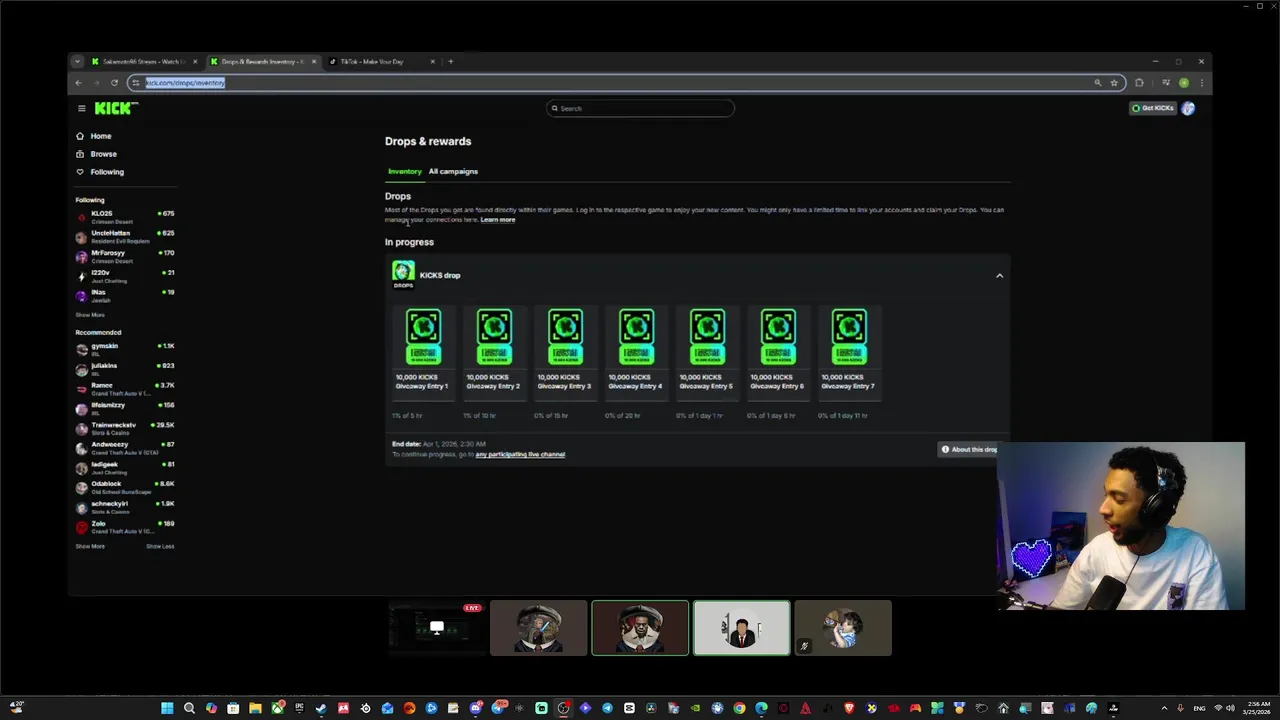1280x720 pixels.
Task: Open recommended channel Odablock
Action: pyautogui.click(x=125, y=487)
